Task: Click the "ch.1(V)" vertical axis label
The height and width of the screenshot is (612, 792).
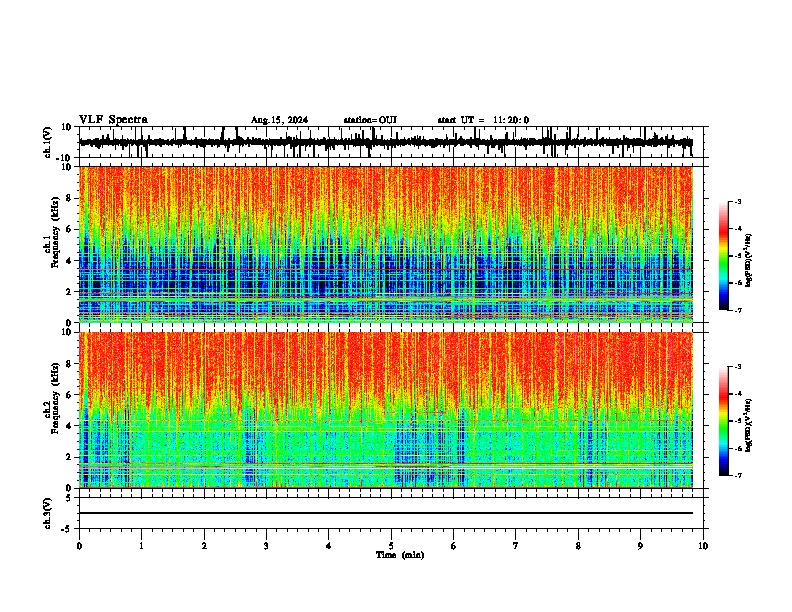Action: (x=48, y=142)
